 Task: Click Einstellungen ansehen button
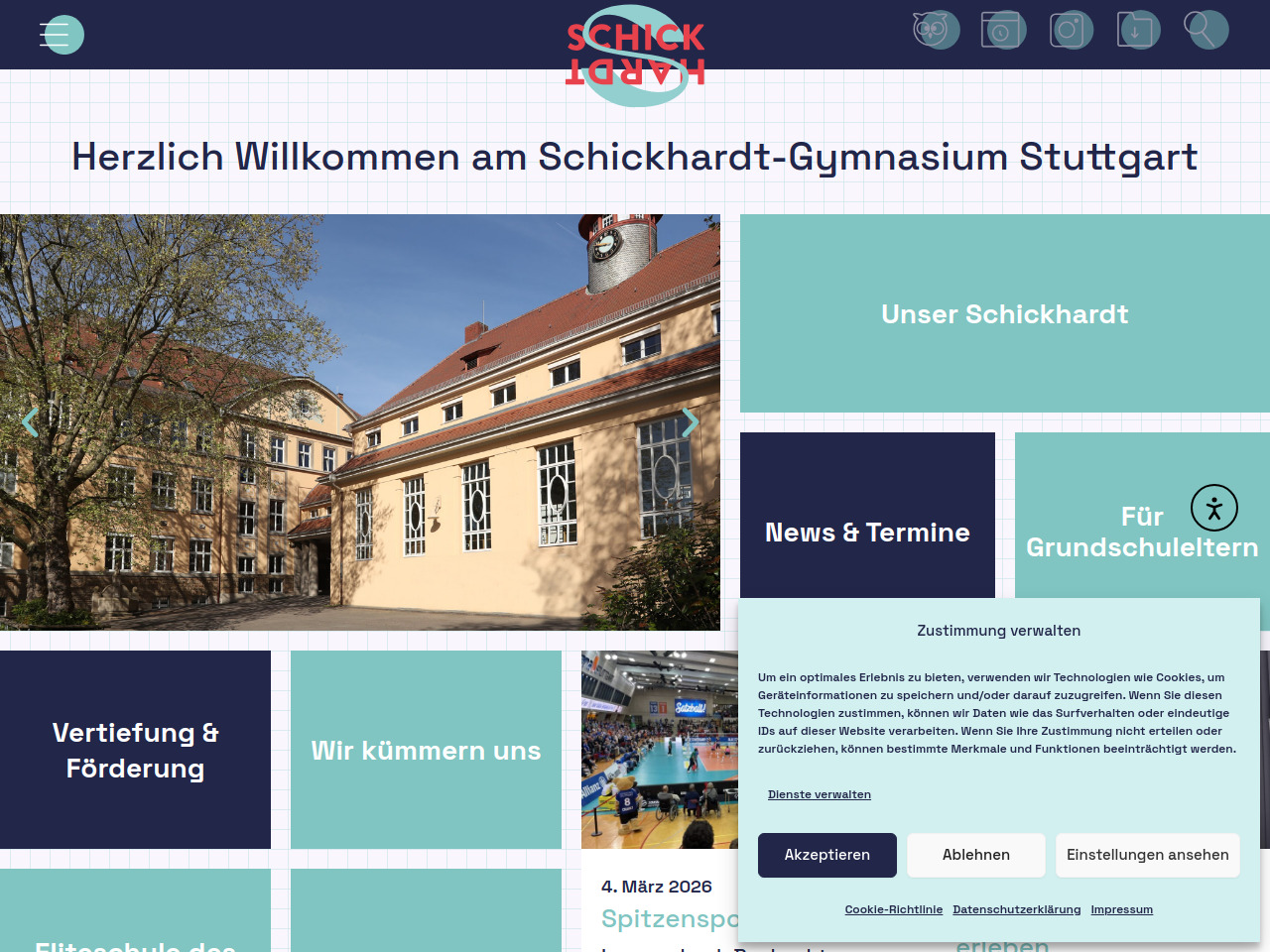click(x=1147, y=855)
